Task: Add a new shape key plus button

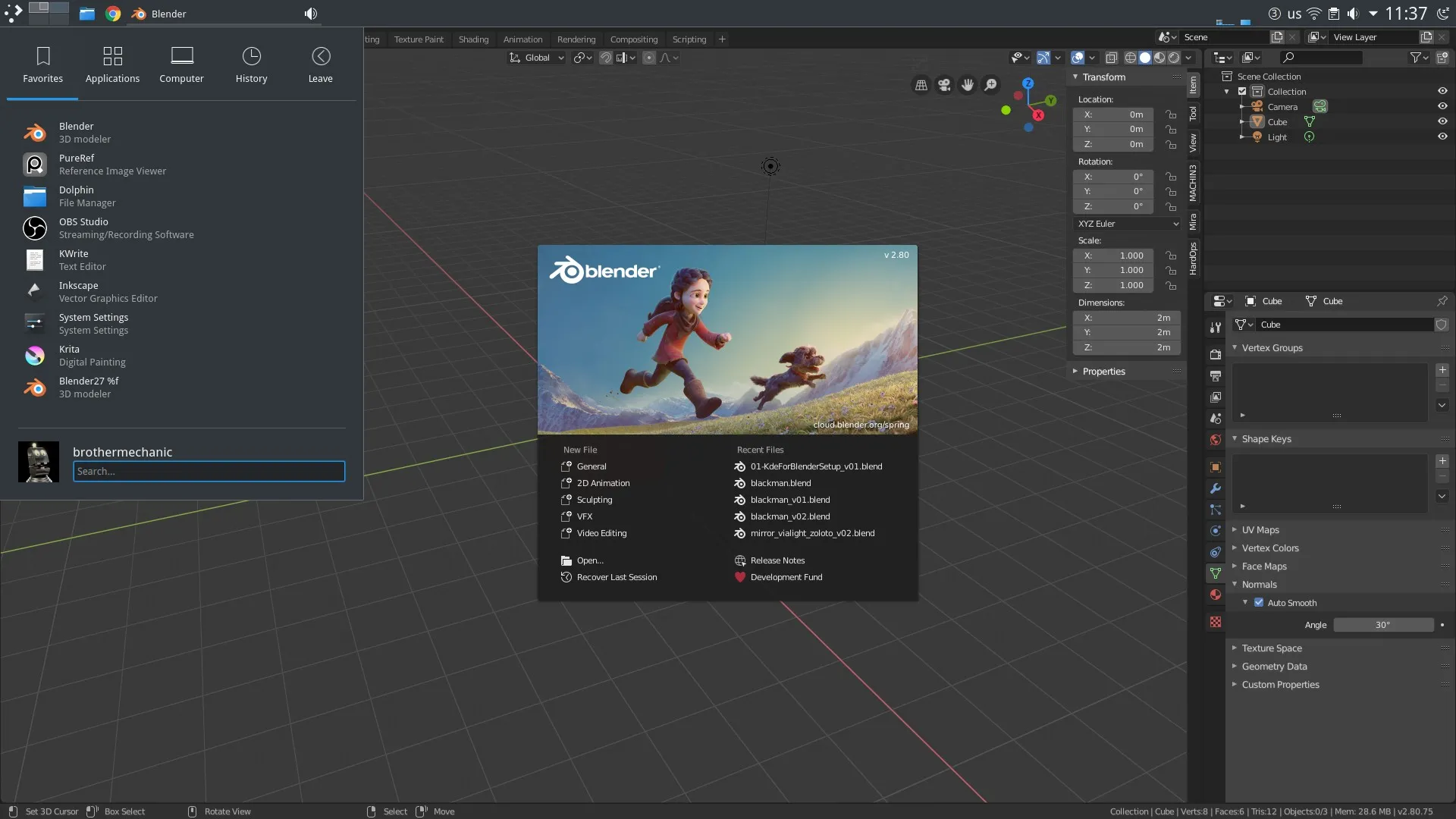Action: click(x=1442, y=461)
